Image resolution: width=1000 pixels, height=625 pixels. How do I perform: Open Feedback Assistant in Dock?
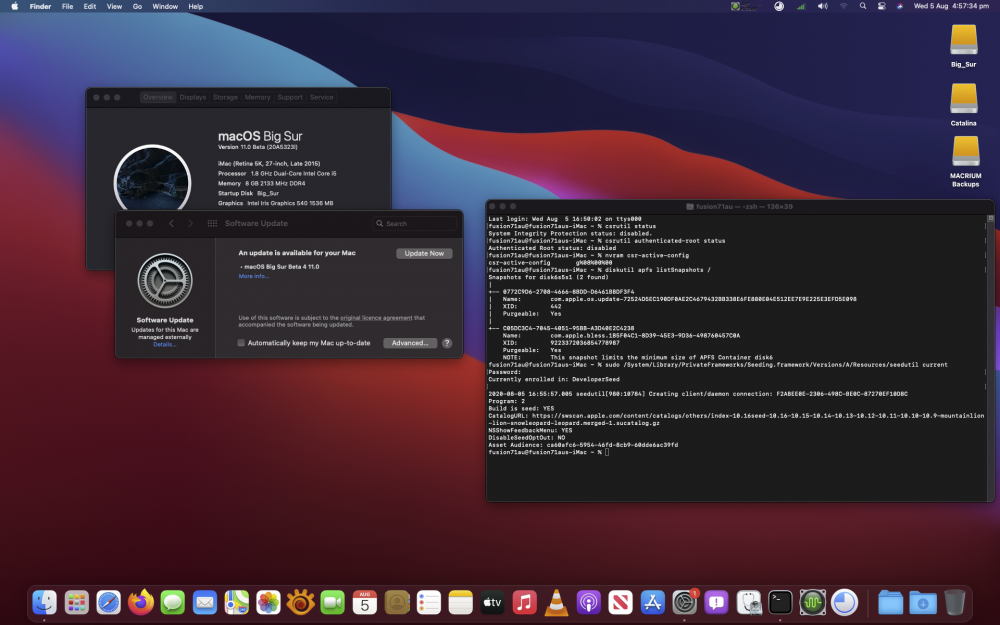[716, 602]
